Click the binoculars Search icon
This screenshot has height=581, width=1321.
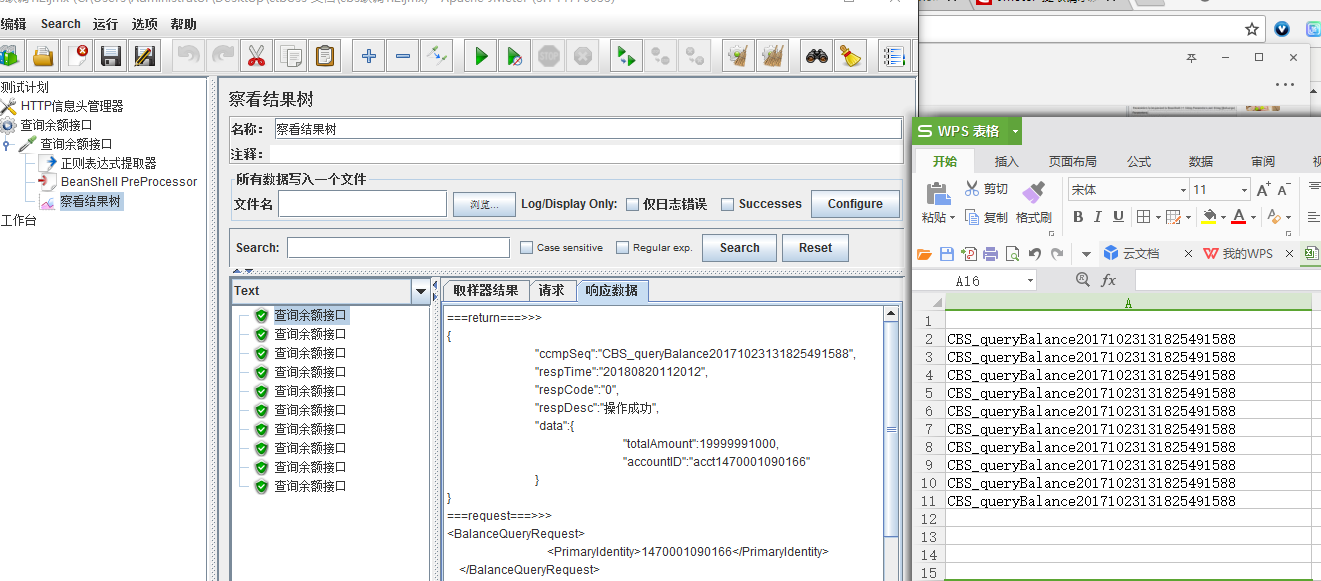pos(817,57)
